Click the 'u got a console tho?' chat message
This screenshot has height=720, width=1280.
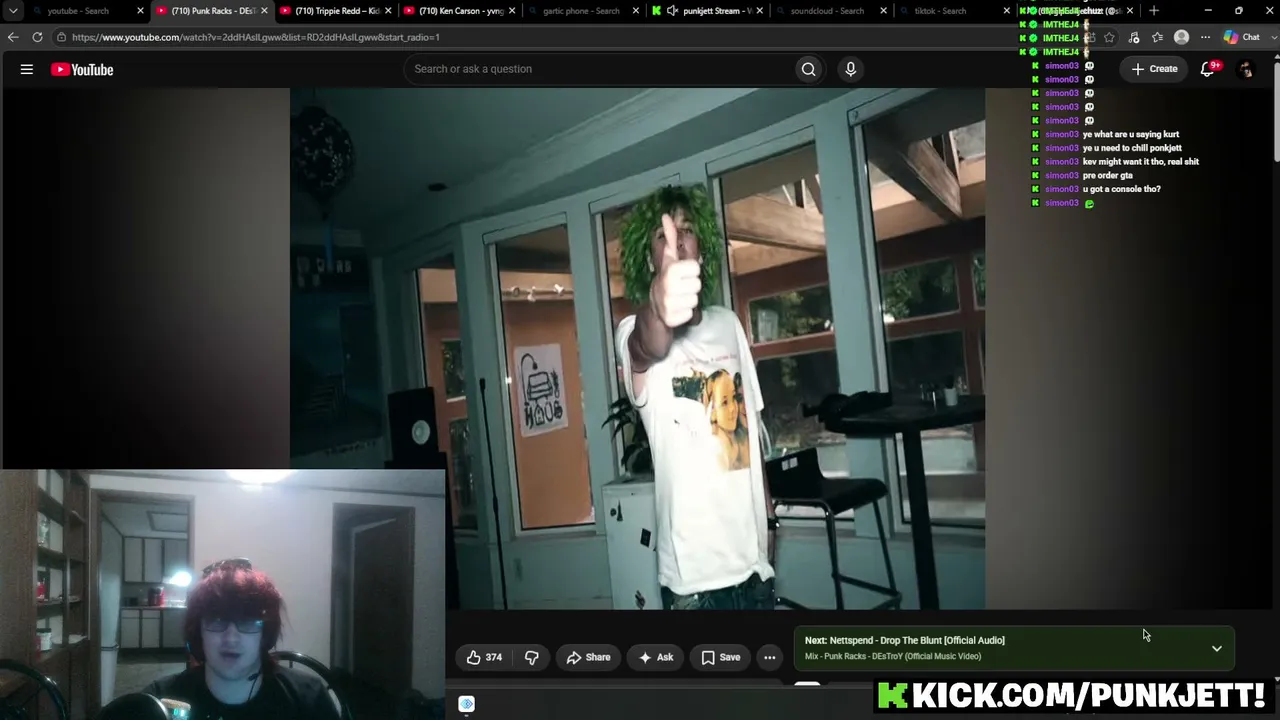1122,189
